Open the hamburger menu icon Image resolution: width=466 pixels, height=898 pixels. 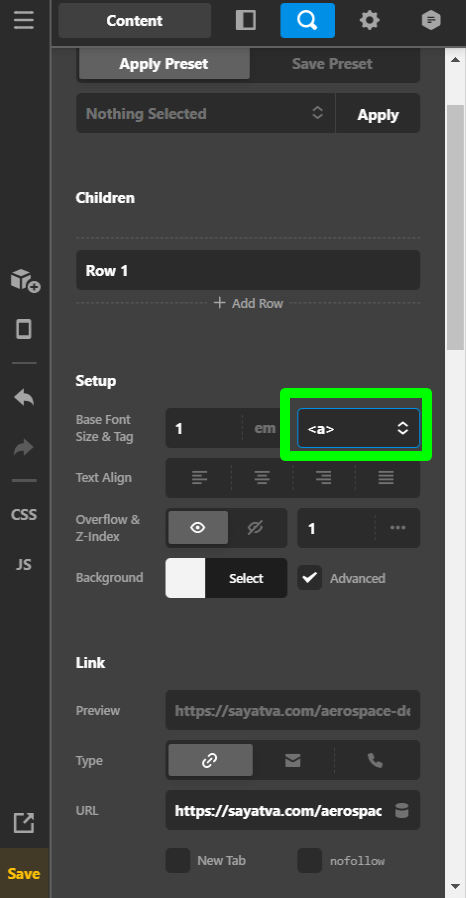pyautogui.click(x=24, y=21)
